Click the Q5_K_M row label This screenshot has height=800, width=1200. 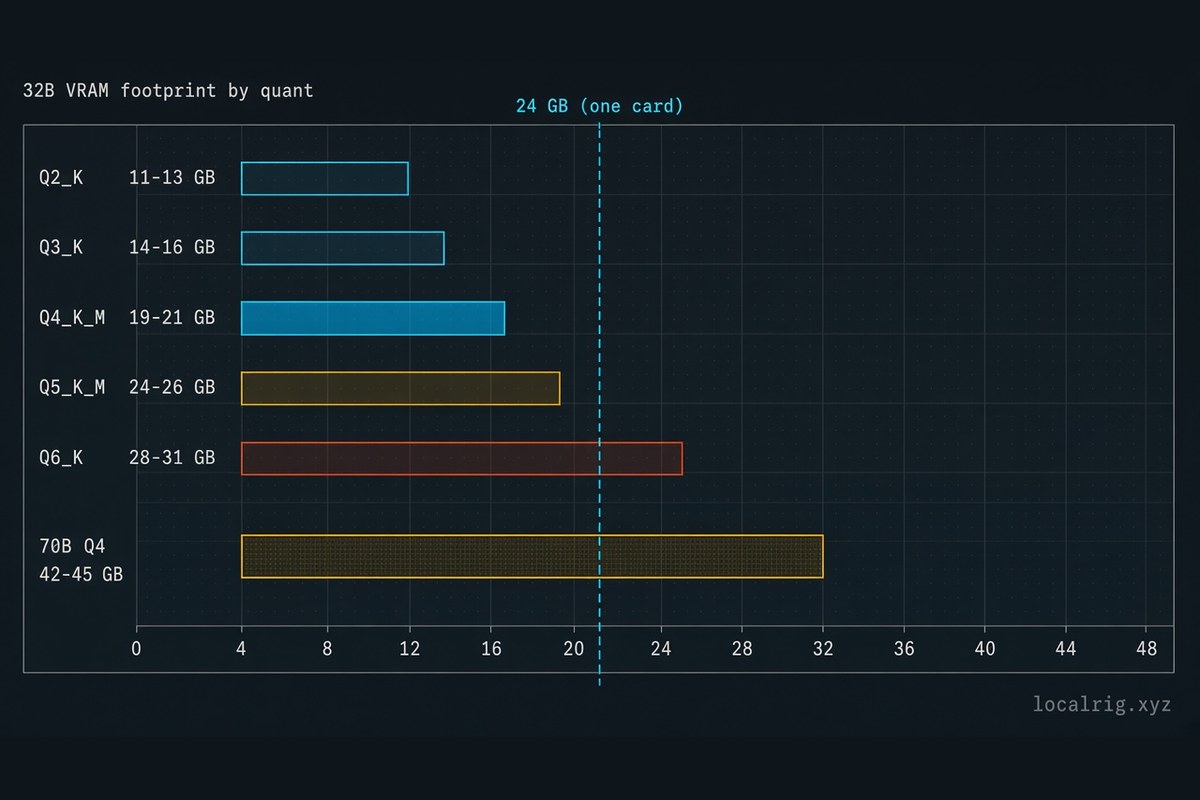click(x=72, y=388)
